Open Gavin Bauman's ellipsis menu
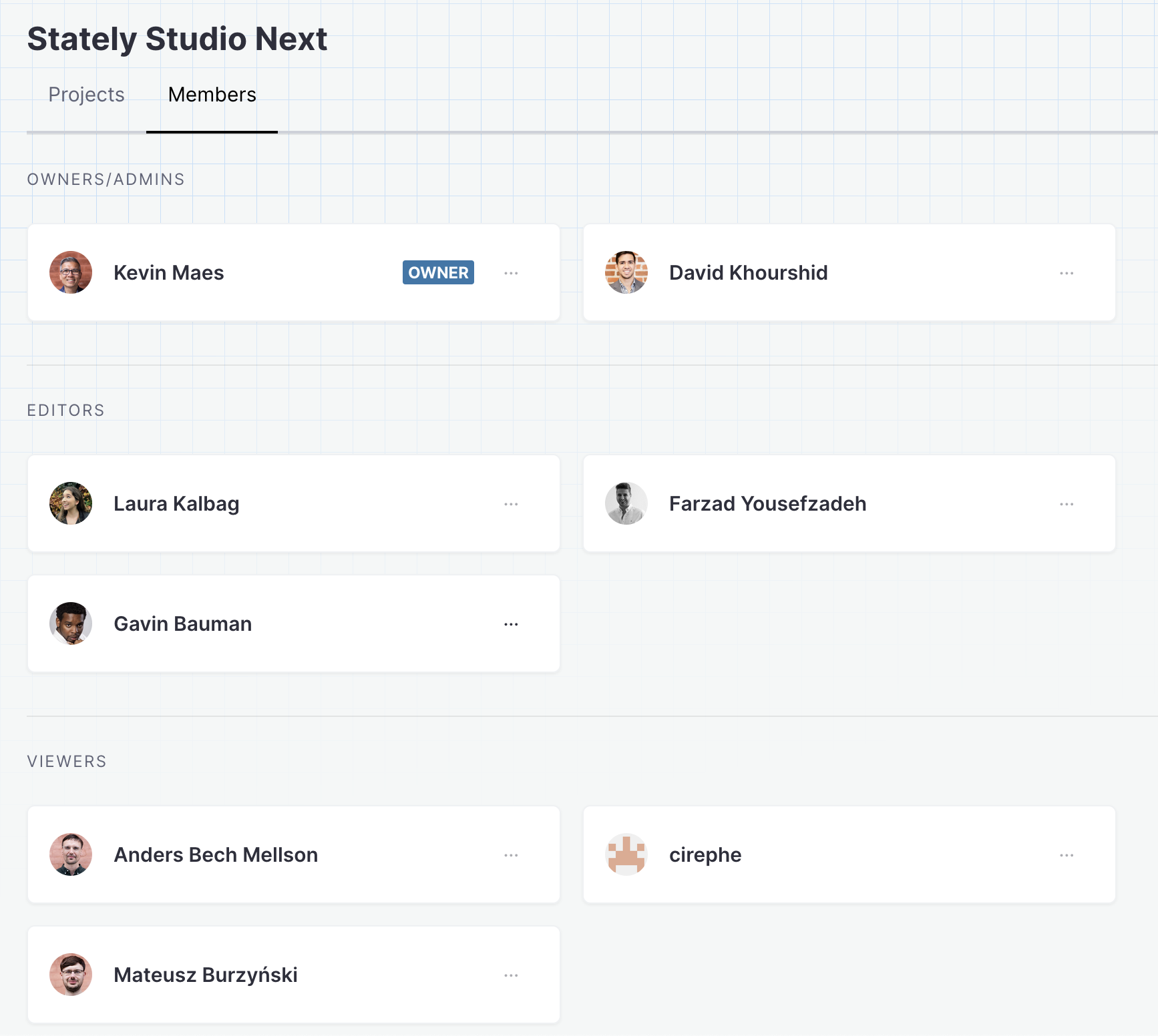 (511, 623)
